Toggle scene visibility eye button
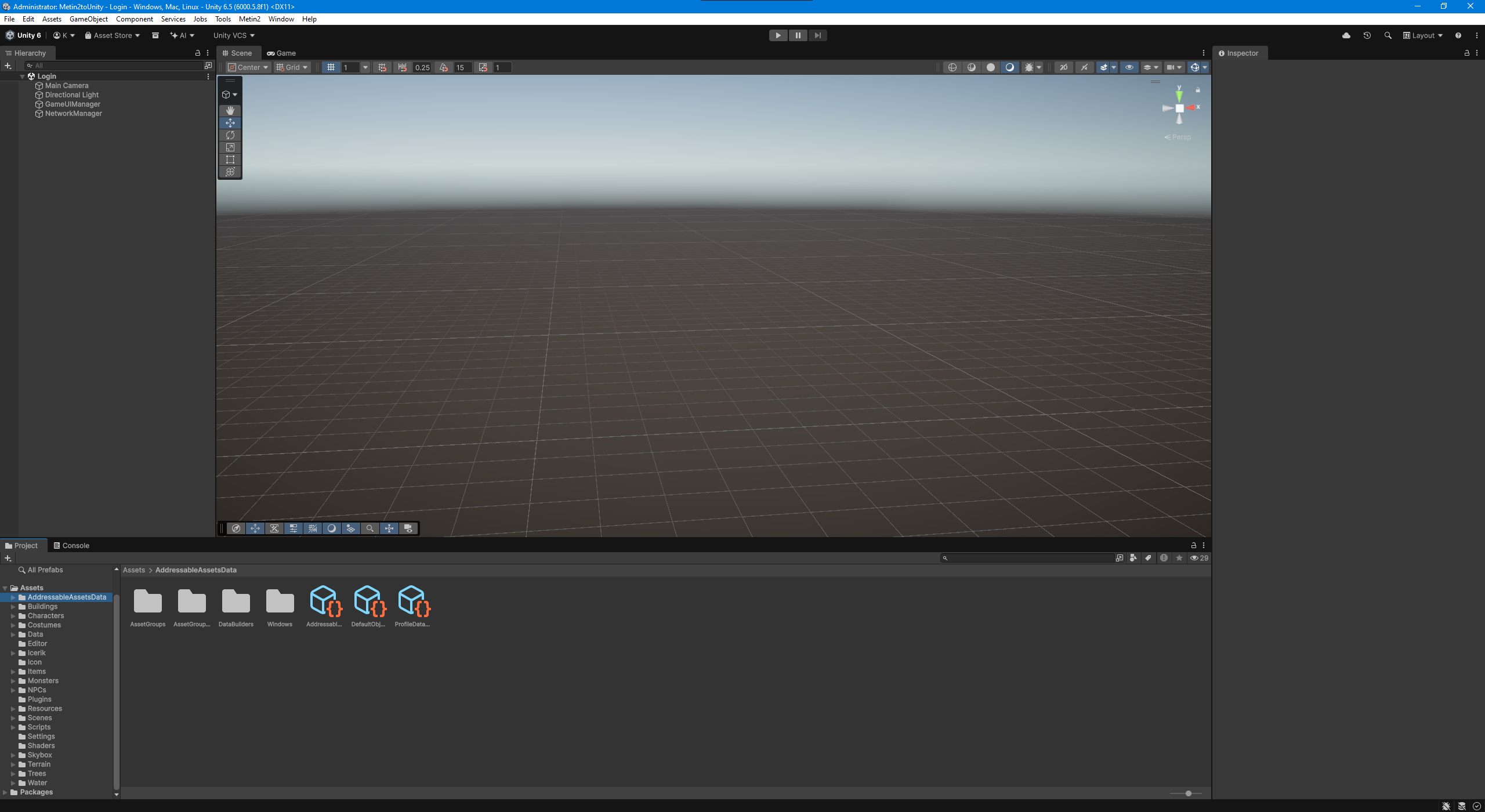The width and height of the screenshot is (1485, 812). coord(1129,67)
